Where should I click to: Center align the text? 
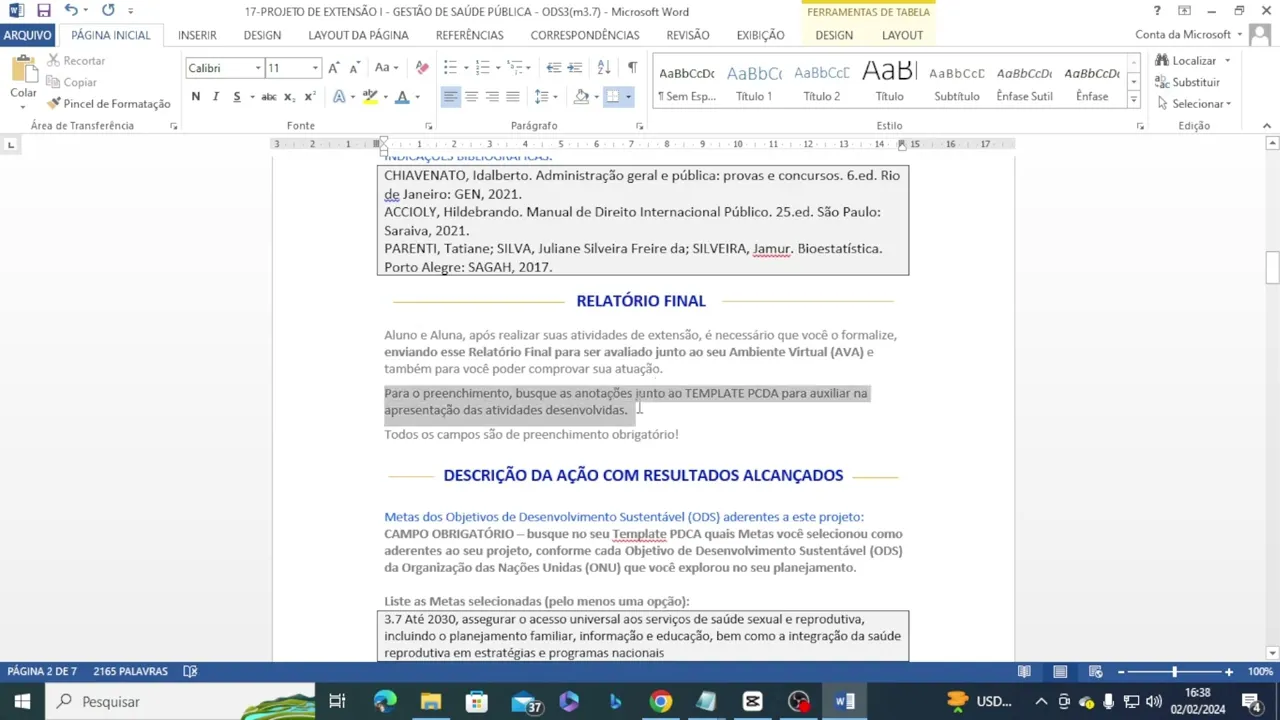pos(471,96)
